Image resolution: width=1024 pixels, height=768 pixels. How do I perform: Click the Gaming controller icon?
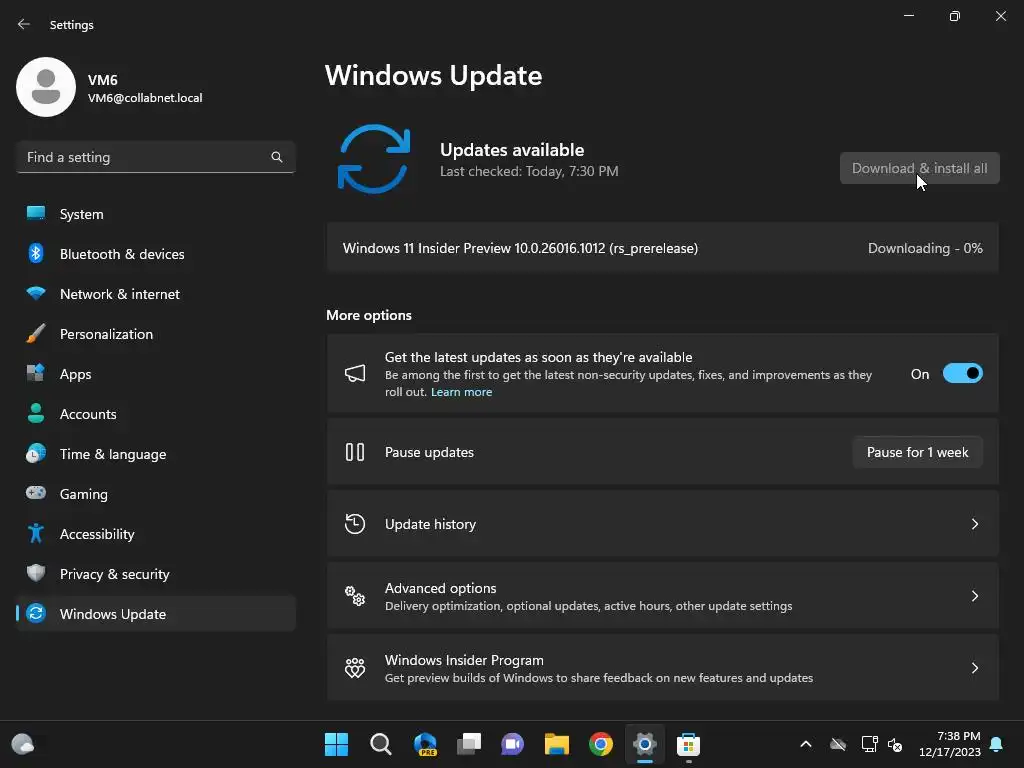[36, 493]
